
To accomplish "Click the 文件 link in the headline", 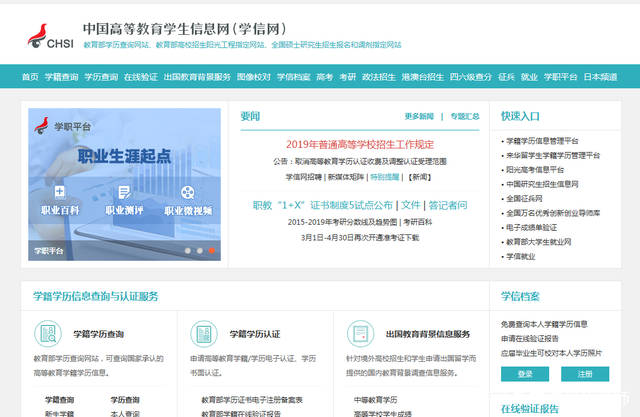I will [410, 205].
